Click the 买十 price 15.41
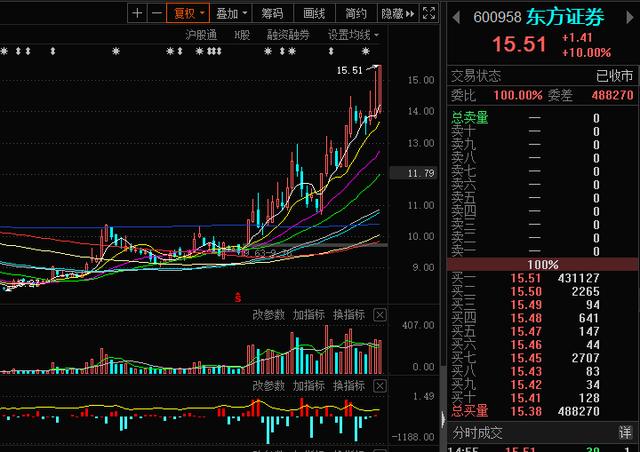The image size is (640, 452). coord(526,398)
